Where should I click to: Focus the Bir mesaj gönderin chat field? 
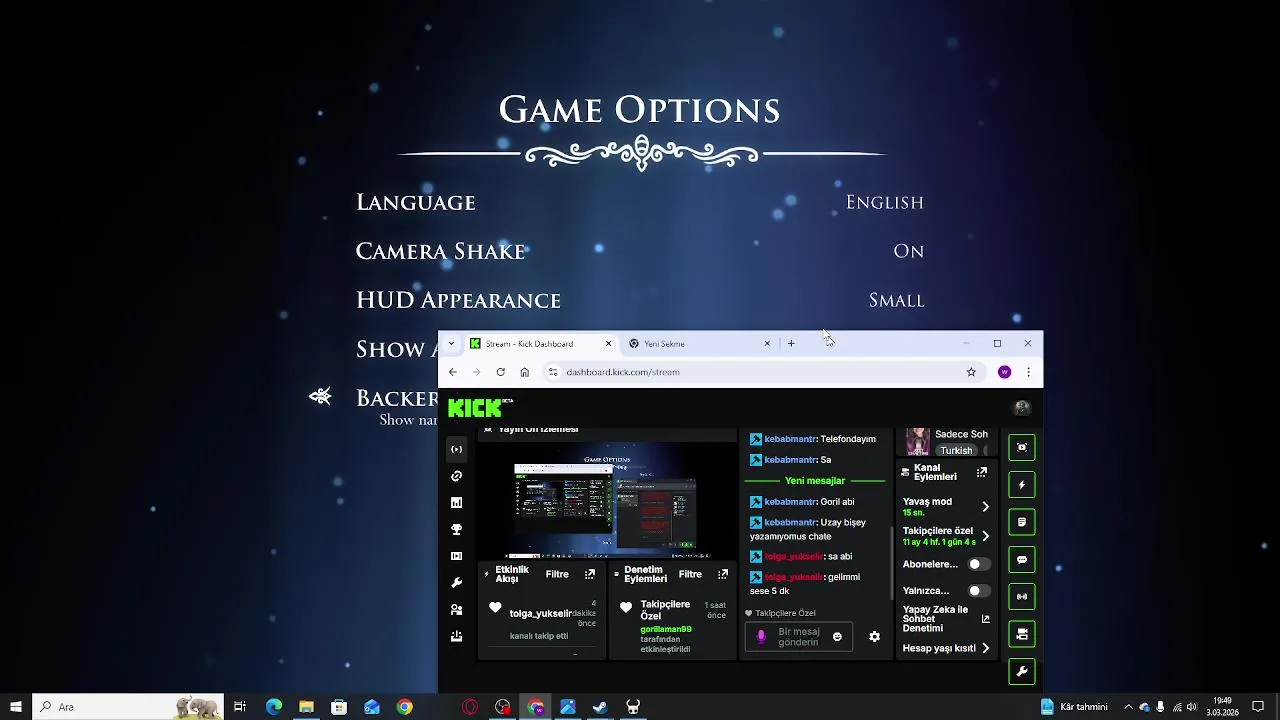[799, 637]
